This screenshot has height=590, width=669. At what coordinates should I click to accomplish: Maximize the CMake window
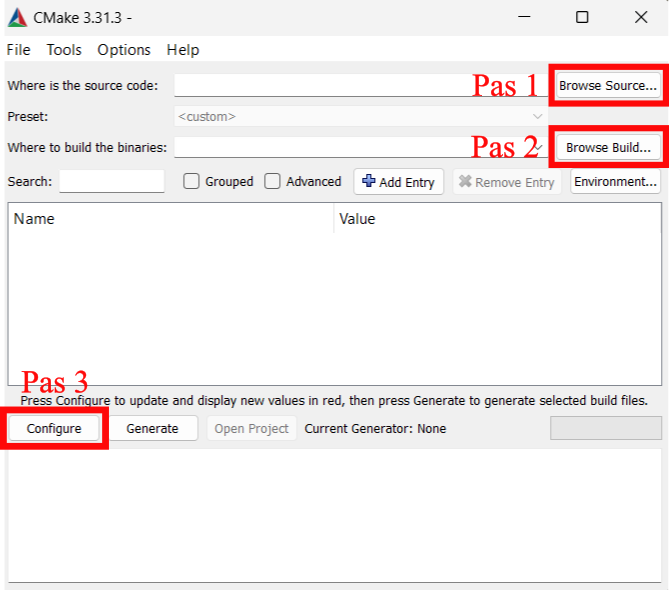point(582,17)
